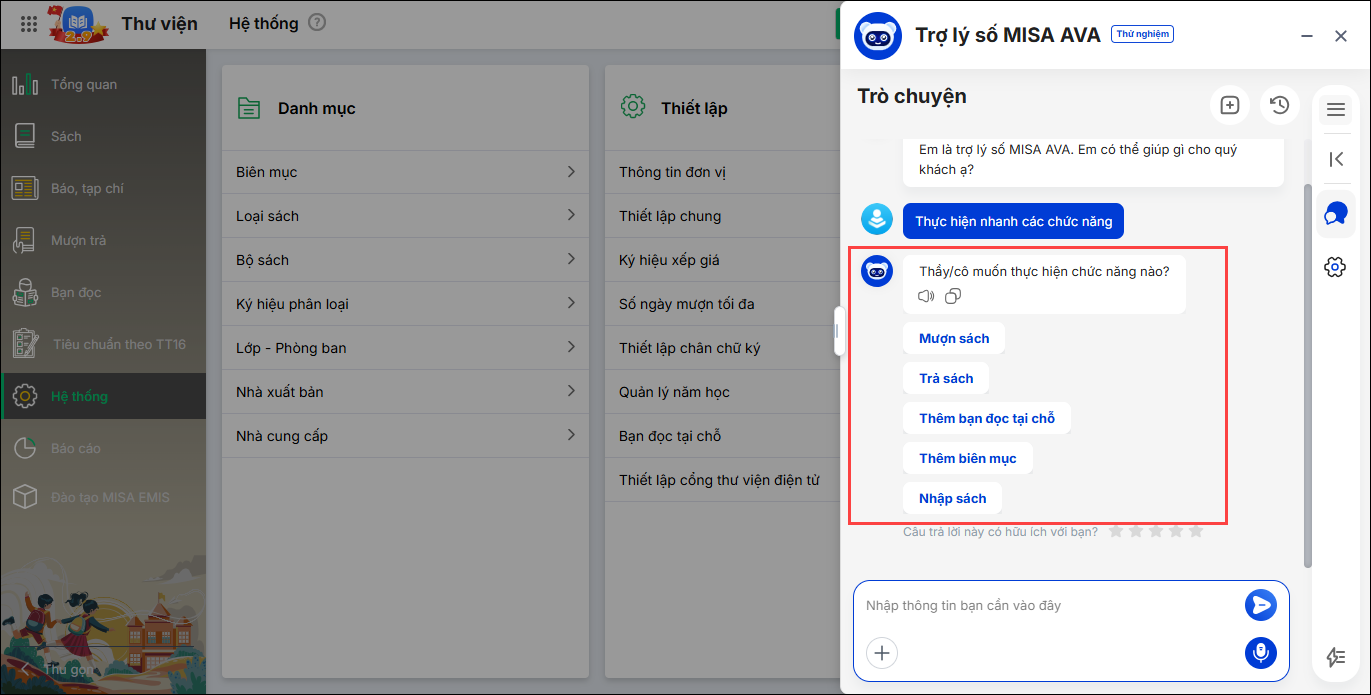The width and height of the screenshot is (1371, 695).
Task: Activate the microphone voice input
Action: click(x=1260, y=653)
